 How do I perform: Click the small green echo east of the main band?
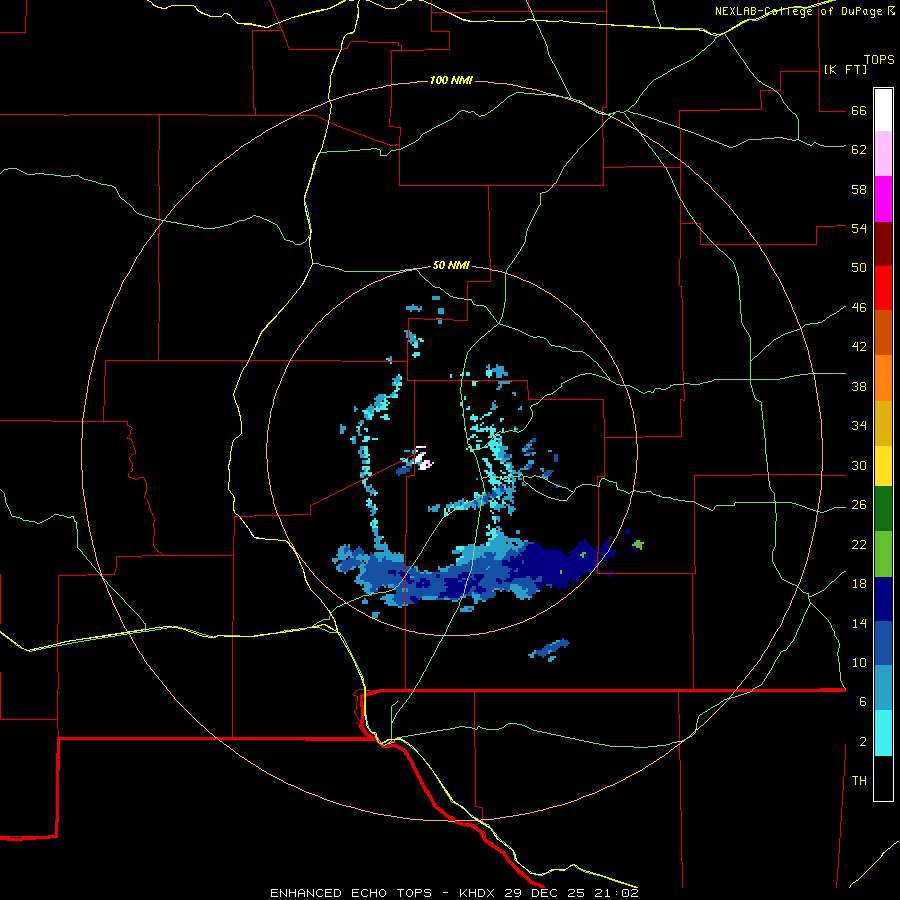click(x=638, y=544)
